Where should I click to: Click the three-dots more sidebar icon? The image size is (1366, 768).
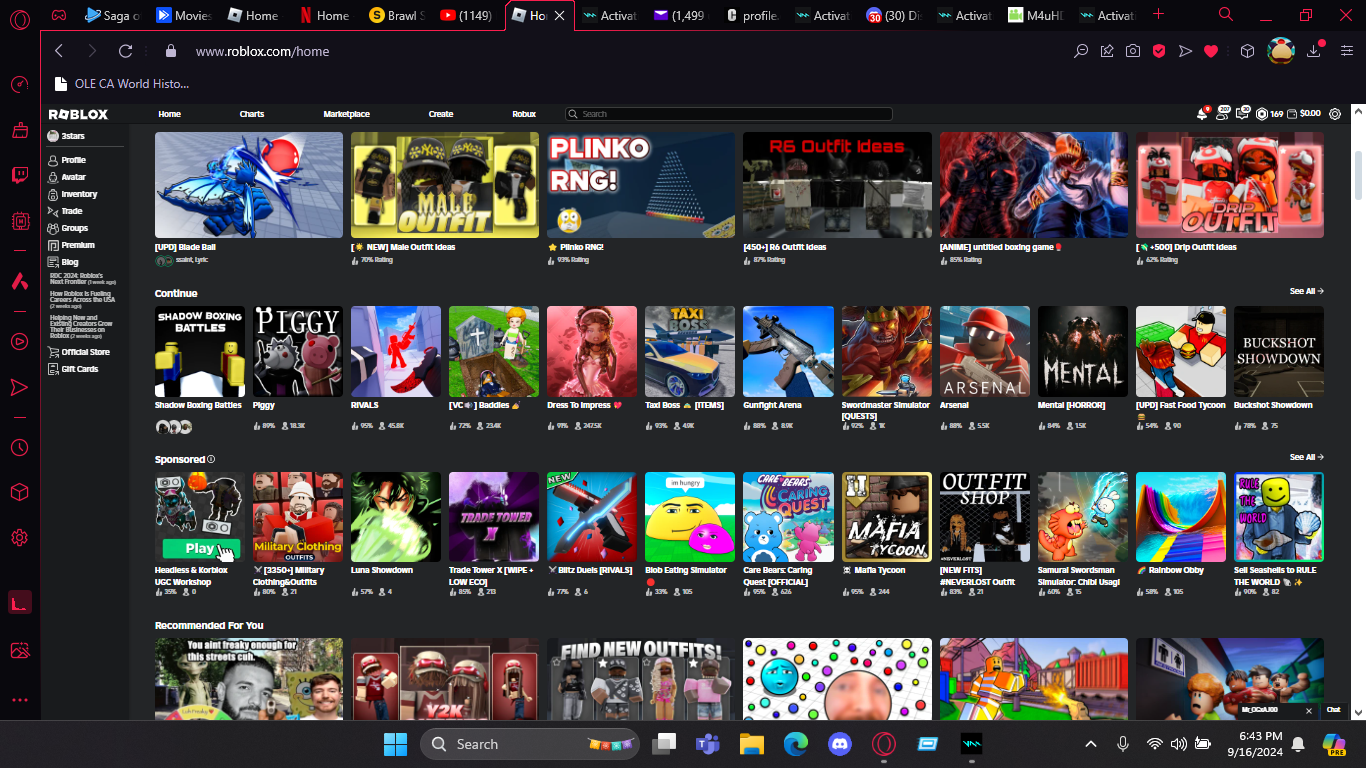[19, 700]
